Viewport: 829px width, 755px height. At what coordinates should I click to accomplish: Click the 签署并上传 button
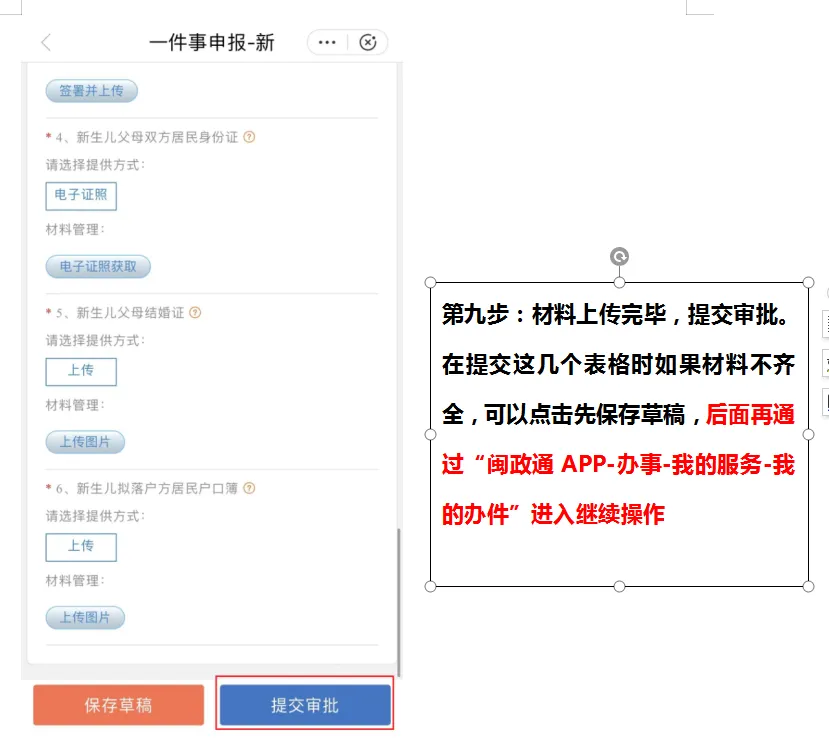[91, 91]
